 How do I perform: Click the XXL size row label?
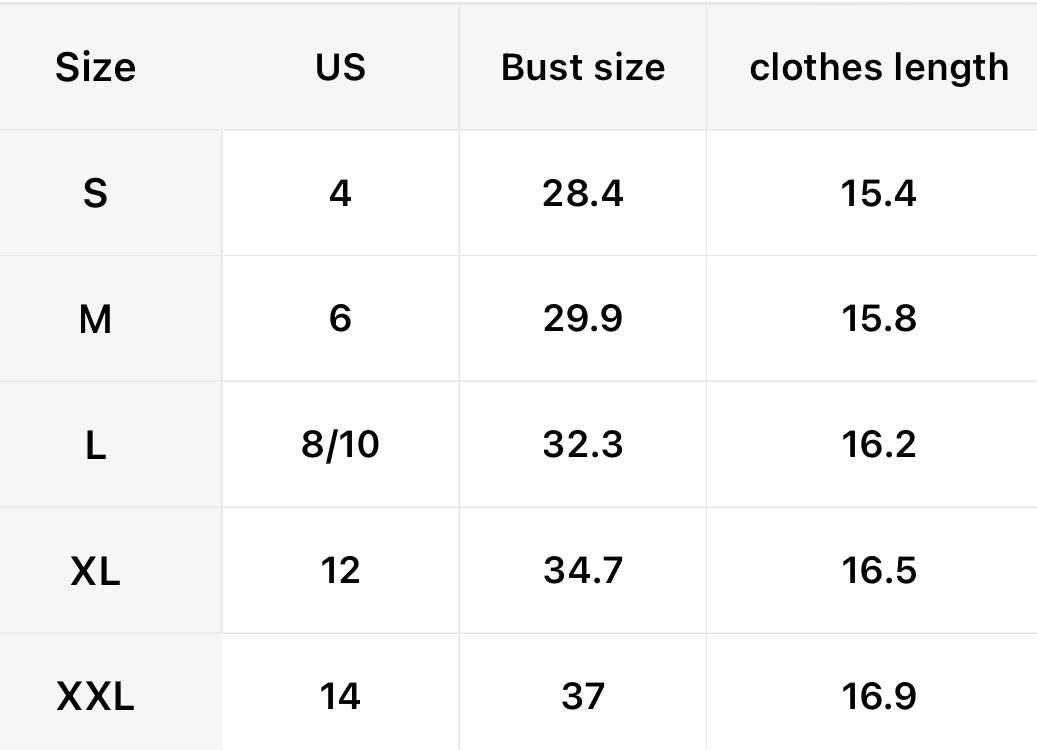pos(95,696)
